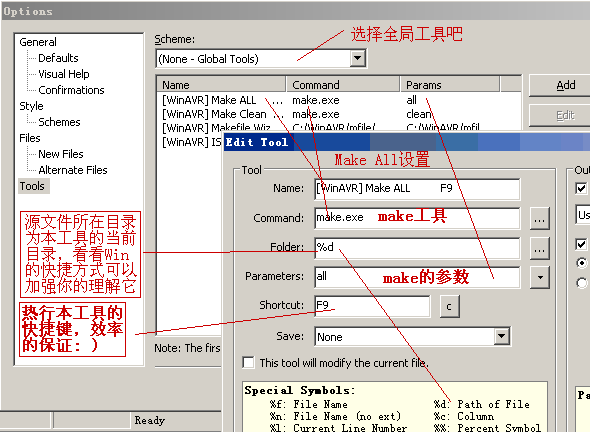Select Visual Help tree item
590x432 pixels.
click(x=64, y=74)
